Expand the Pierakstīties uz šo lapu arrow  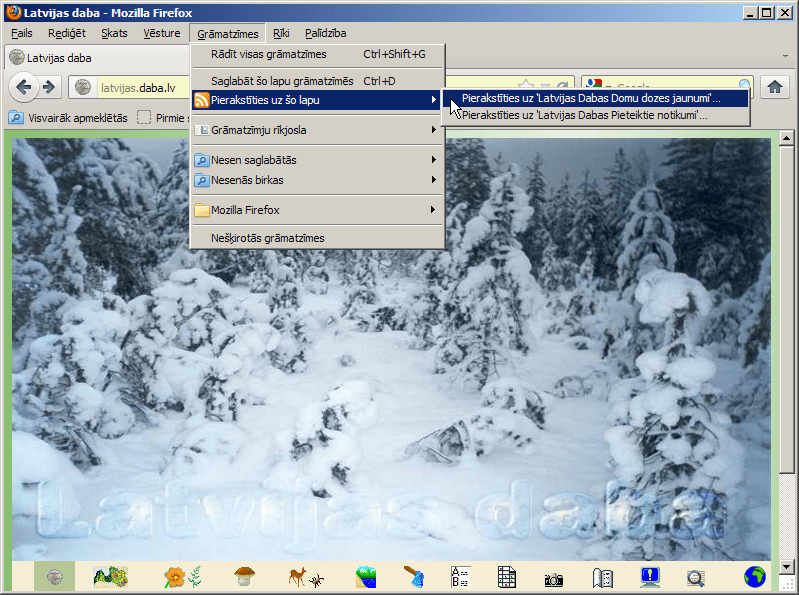click(x=433, y=100)
